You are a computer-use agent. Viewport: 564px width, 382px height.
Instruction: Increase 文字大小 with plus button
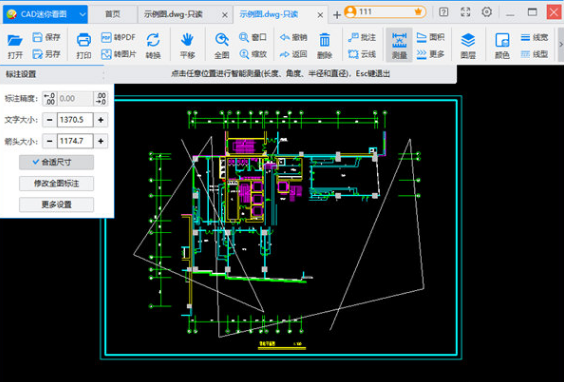(101, 120)
